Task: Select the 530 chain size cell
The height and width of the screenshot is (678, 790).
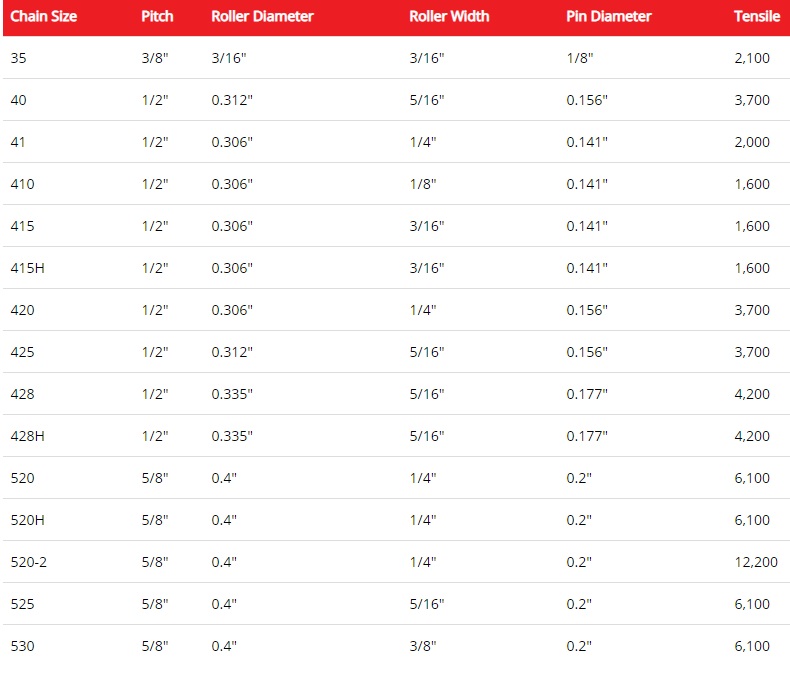Action: click(22, 647)
